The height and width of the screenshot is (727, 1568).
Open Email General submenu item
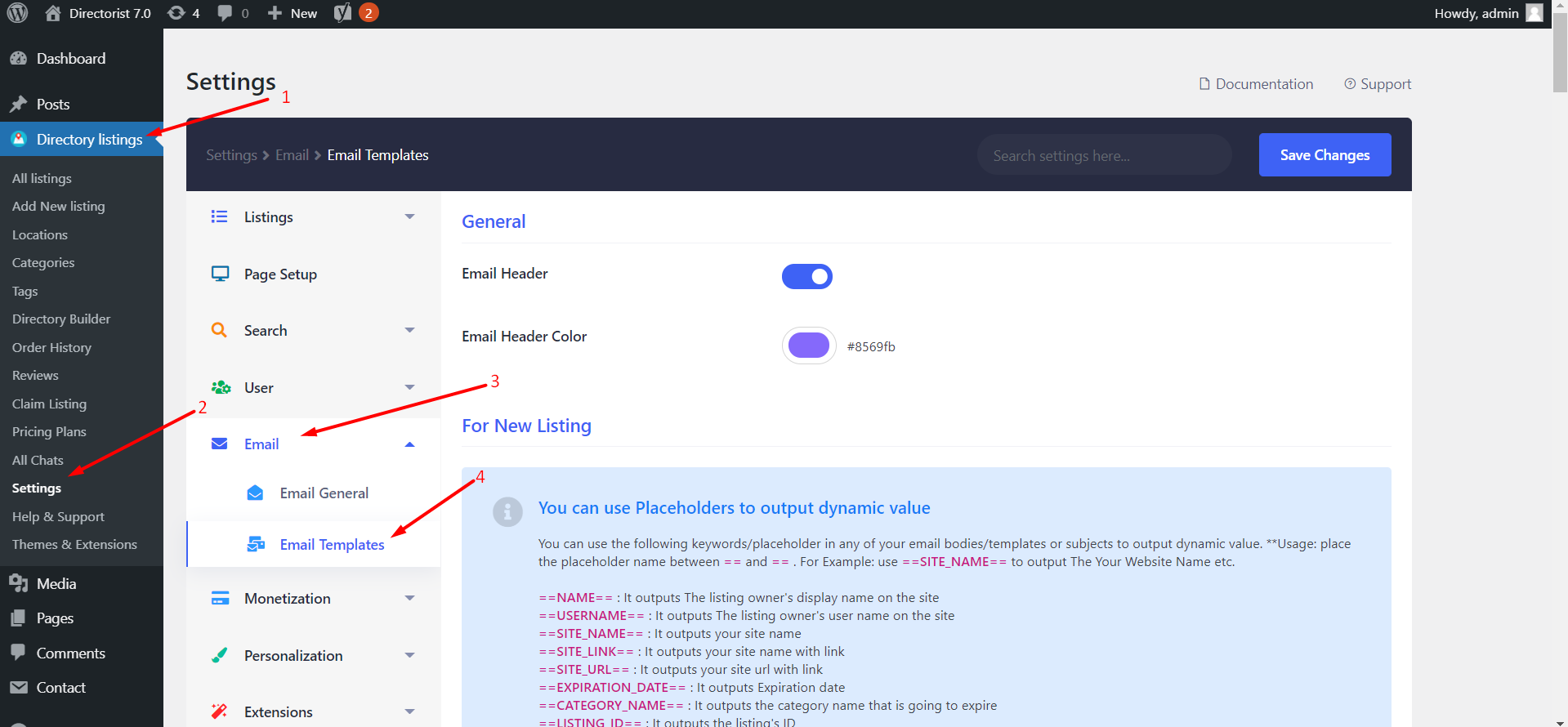coord(324,493)
